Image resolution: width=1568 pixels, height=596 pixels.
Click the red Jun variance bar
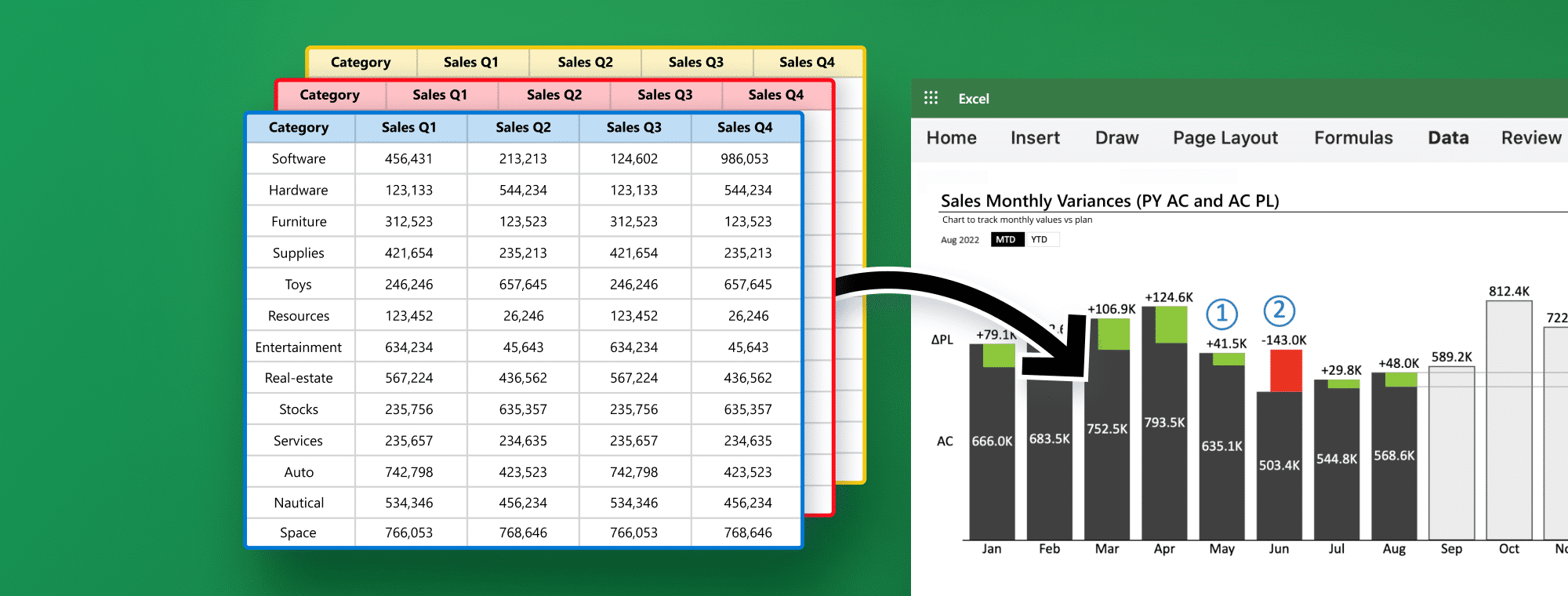click(1286, 370)
